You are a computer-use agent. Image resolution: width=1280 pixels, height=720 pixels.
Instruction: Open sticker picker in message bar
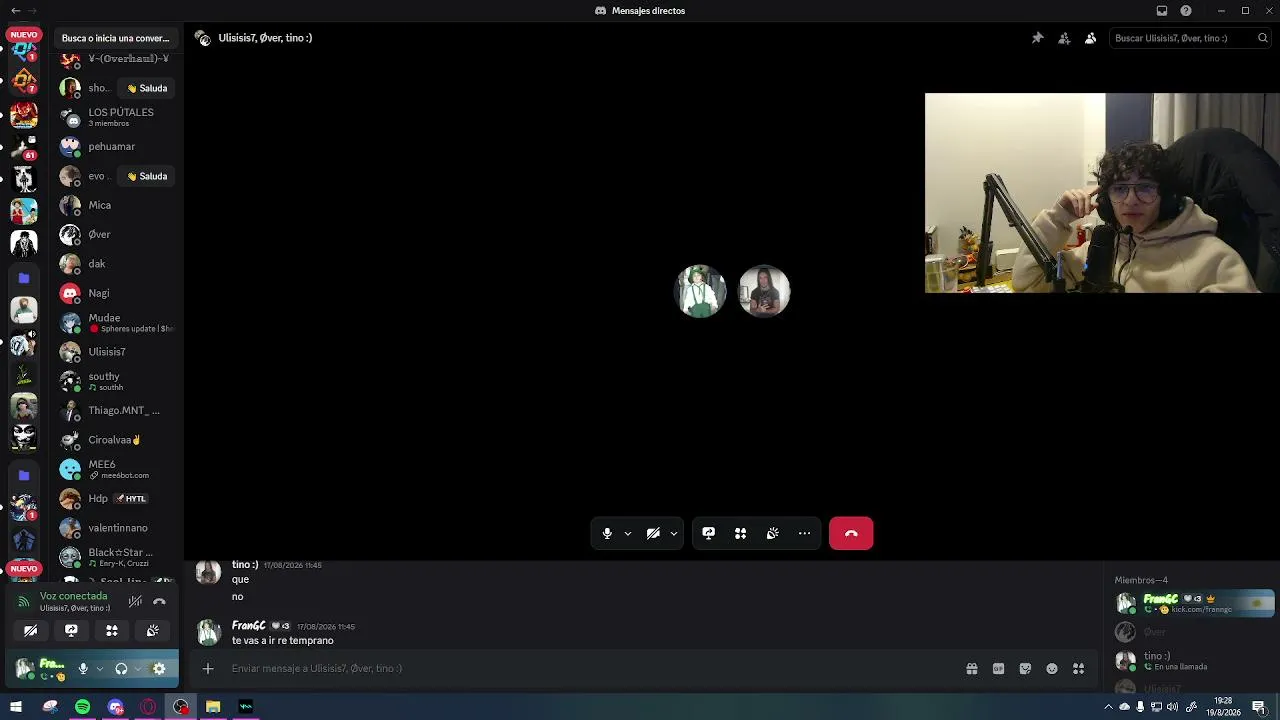point(1025,669)
